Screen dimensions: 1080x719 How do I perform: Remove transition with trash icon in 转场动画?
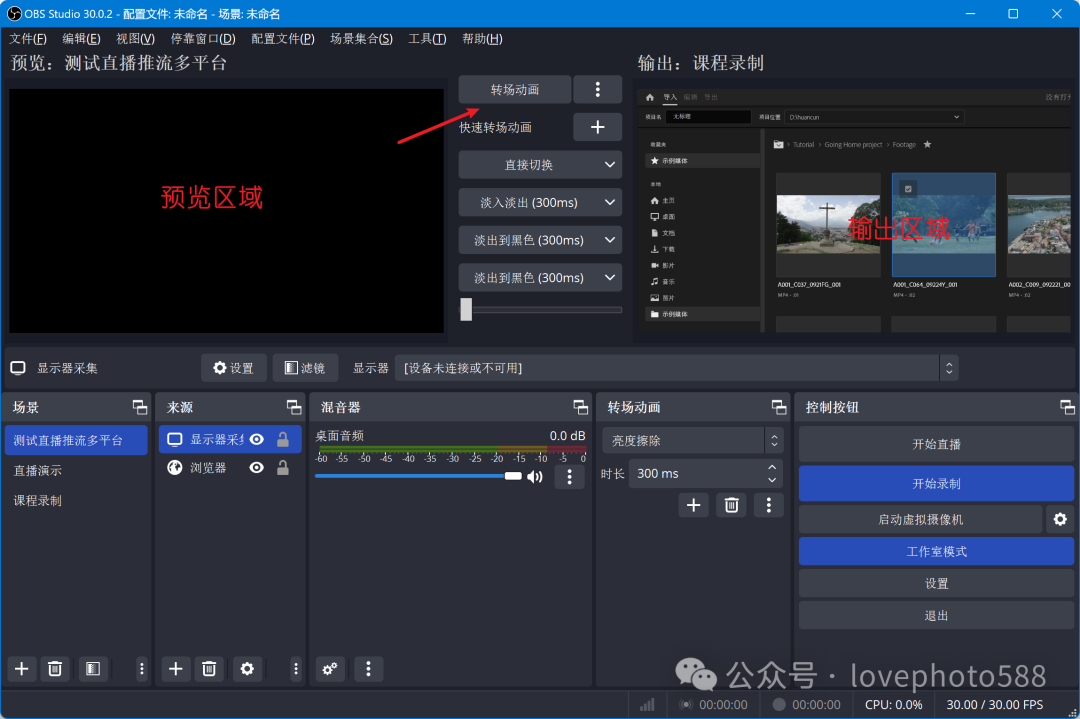pyautogui.click(x=731, y=505)
